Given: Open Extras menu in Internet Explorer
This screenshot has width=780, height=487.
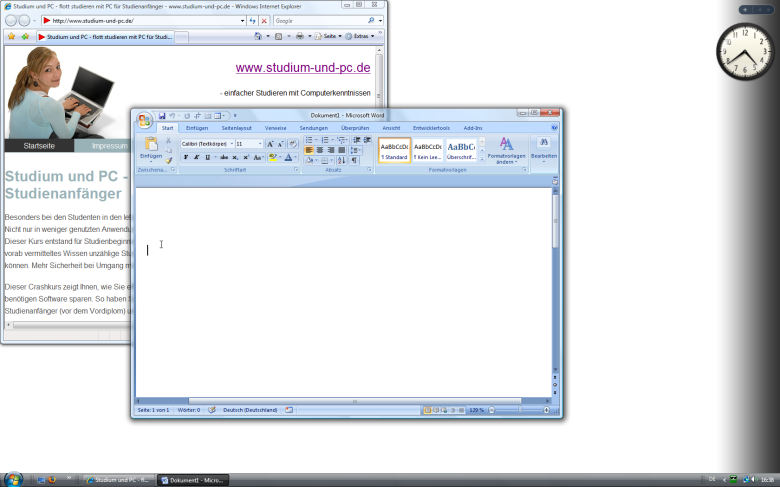Looking at the screenshot, I should point(360,36).
